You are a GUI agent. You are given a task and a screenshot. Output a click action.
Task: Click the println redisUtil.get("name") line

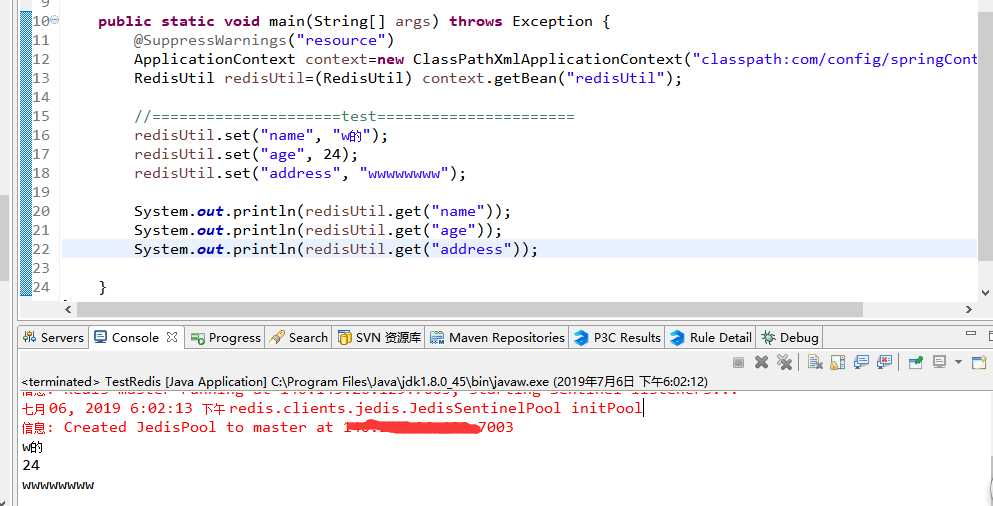click(x=322, y=212)
